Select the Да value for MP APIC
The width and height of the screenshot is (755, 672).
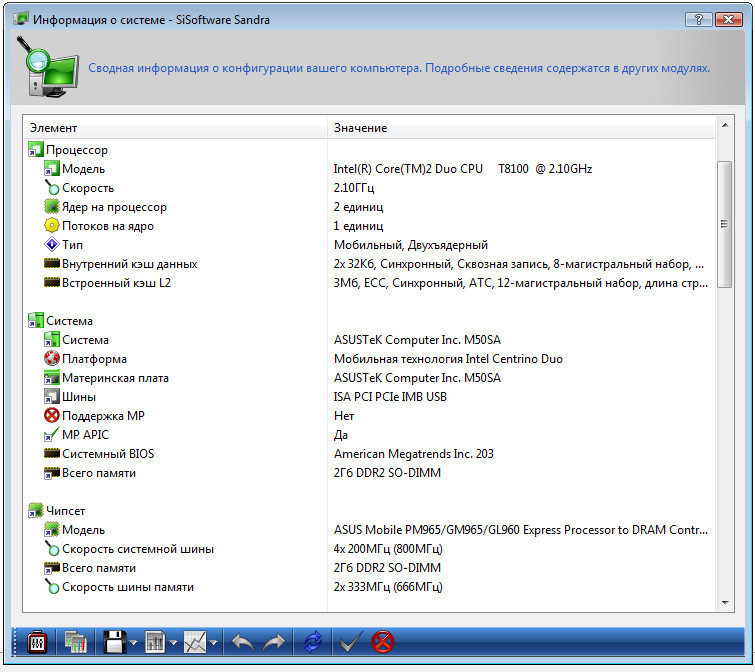pos(340,435)
